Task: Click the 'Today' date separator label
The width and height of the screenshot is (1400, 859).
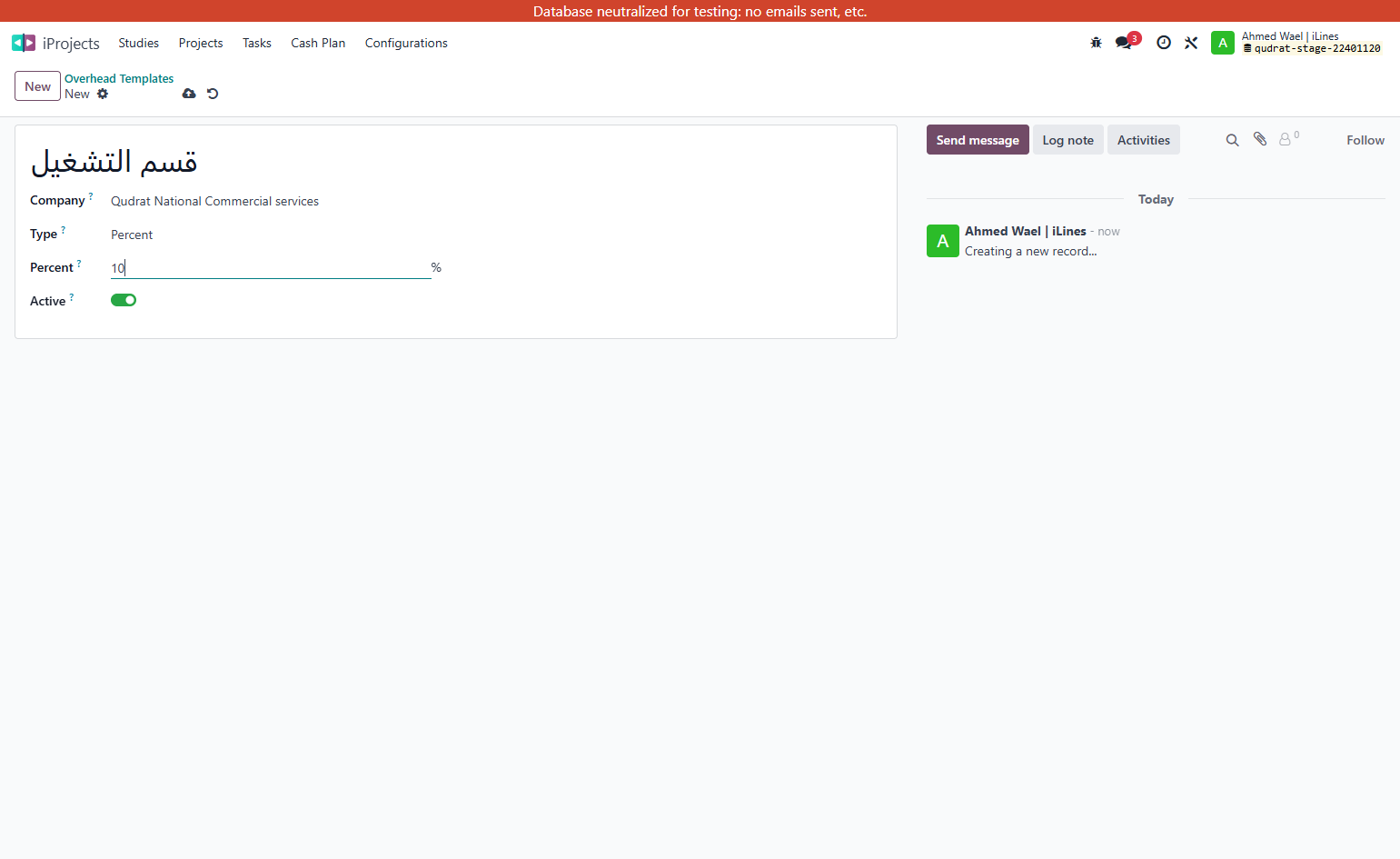Action: pos(1156,199)
